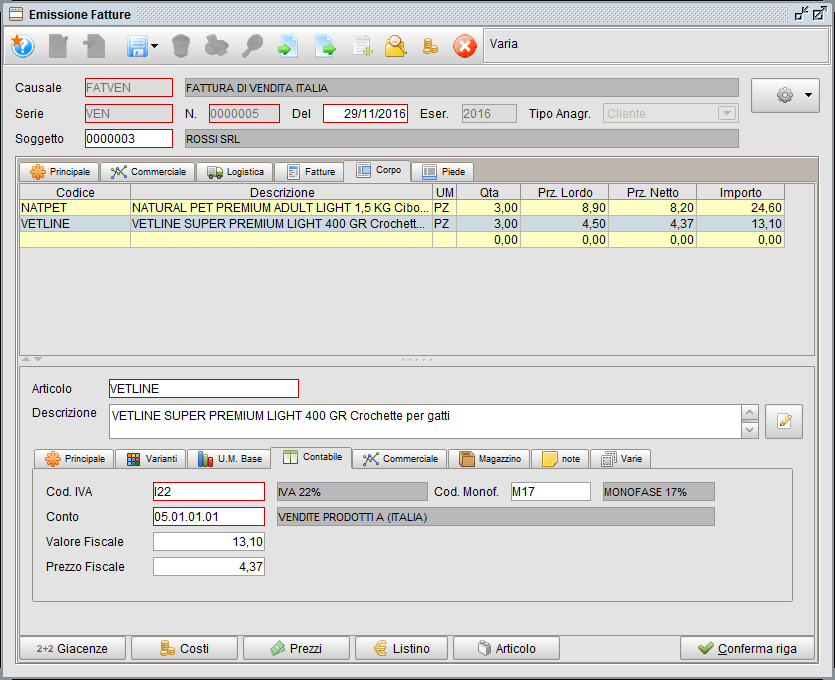Click the detach window icon in title bar
Image resolution: width=835 pixels, height=680 pixels.
click(x=801, y=14)
